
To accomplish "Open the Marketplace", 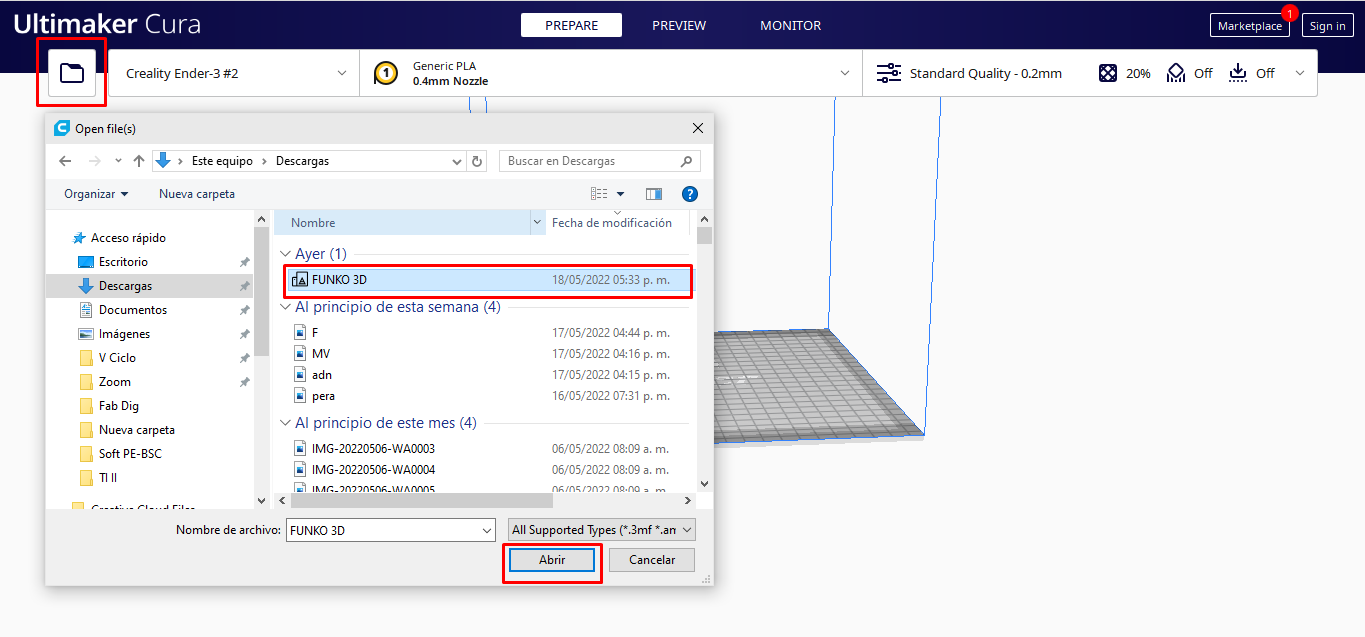I will [1250, 26].
